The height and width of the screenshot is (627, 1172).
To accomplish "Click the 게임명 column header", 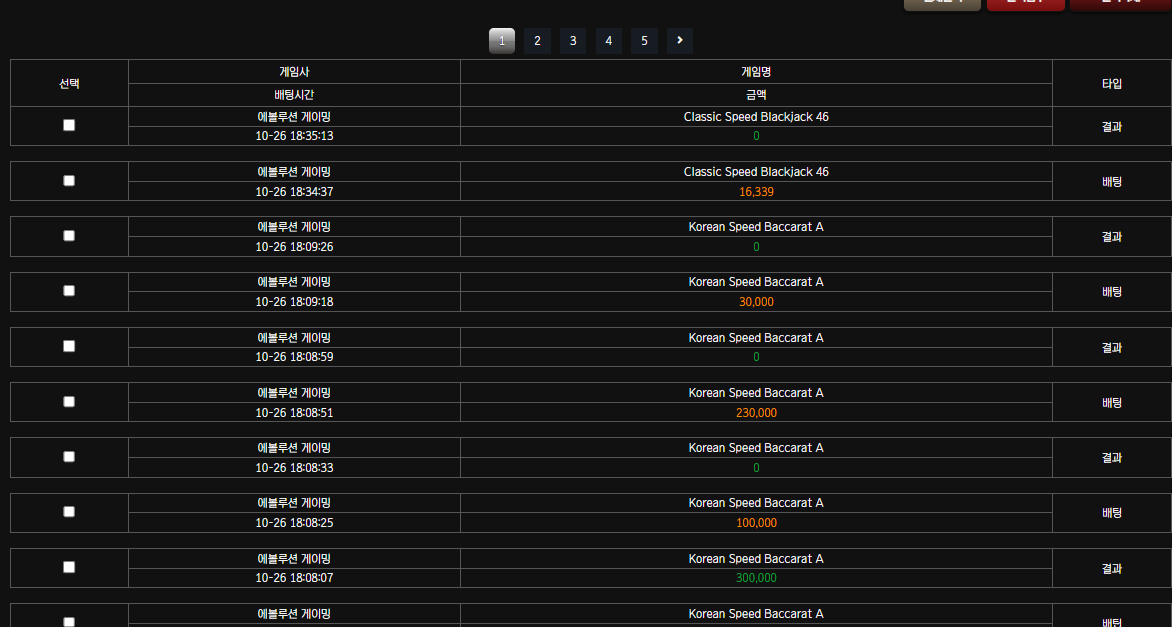I will pos(756,72).
